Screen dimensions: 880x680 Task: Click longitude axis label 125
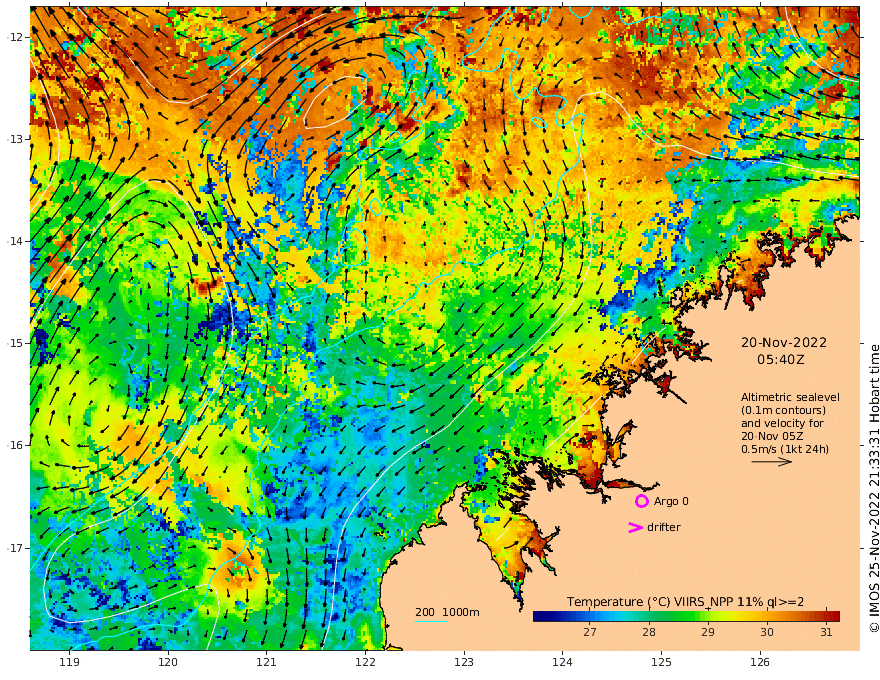tap(661, 662)
